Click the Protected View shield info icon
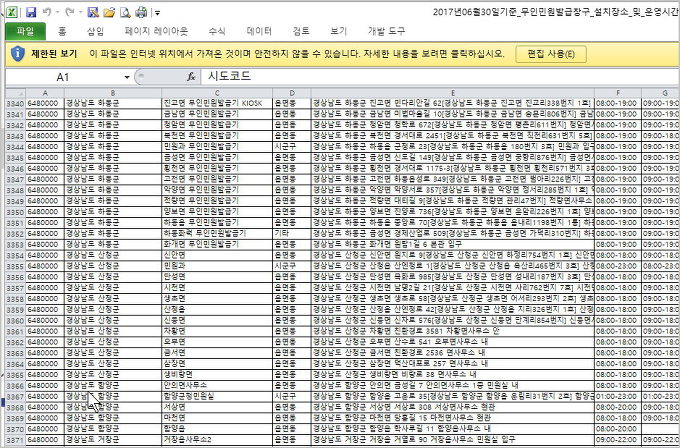680x448 pixels. point(17,54)
